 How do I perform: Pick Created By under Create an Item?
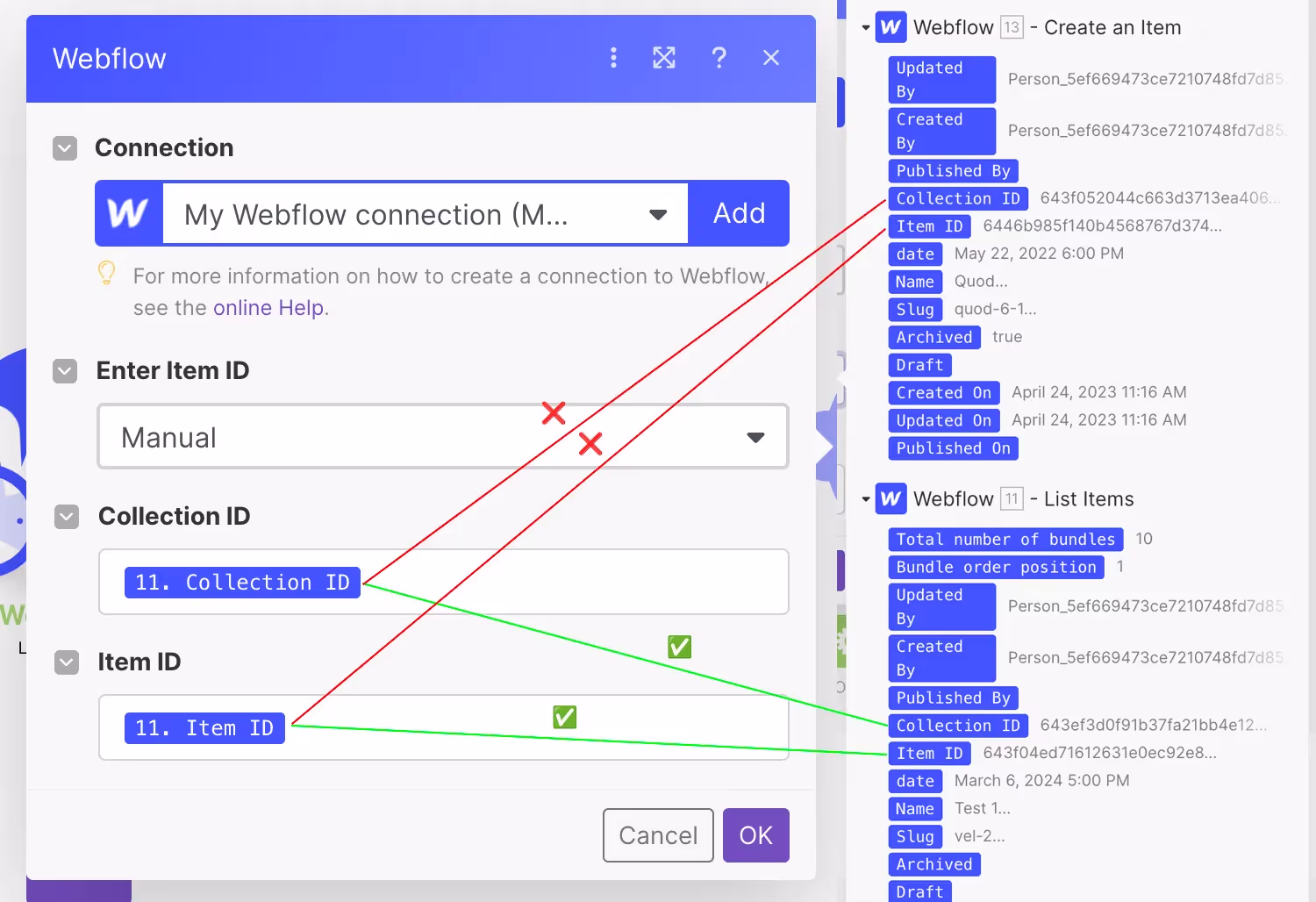coord(942,131)
